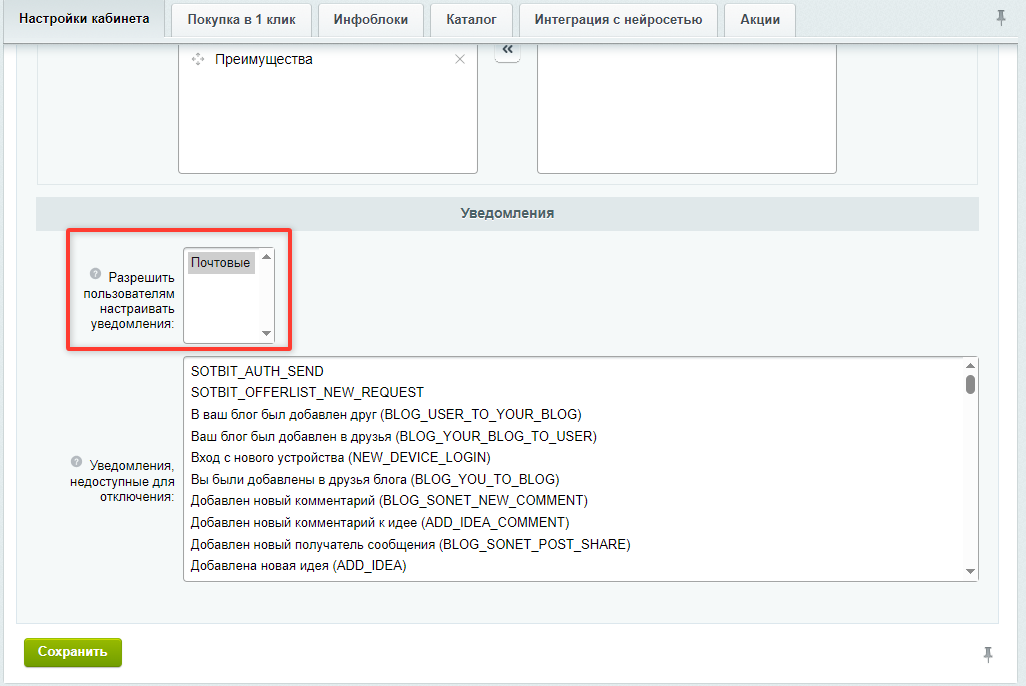This screenshot has width=1026, height=686.
Task: Switch to the Каталог tab
Action: click(471, 20)
